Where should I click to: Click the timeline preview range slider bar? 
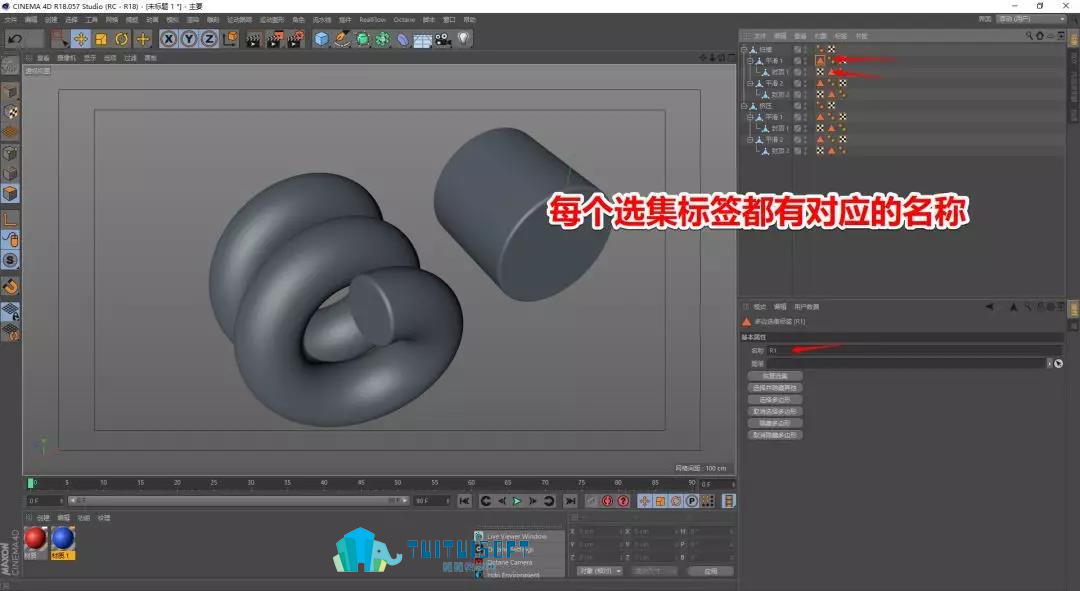pyautogui.click(x=239, y=501)
